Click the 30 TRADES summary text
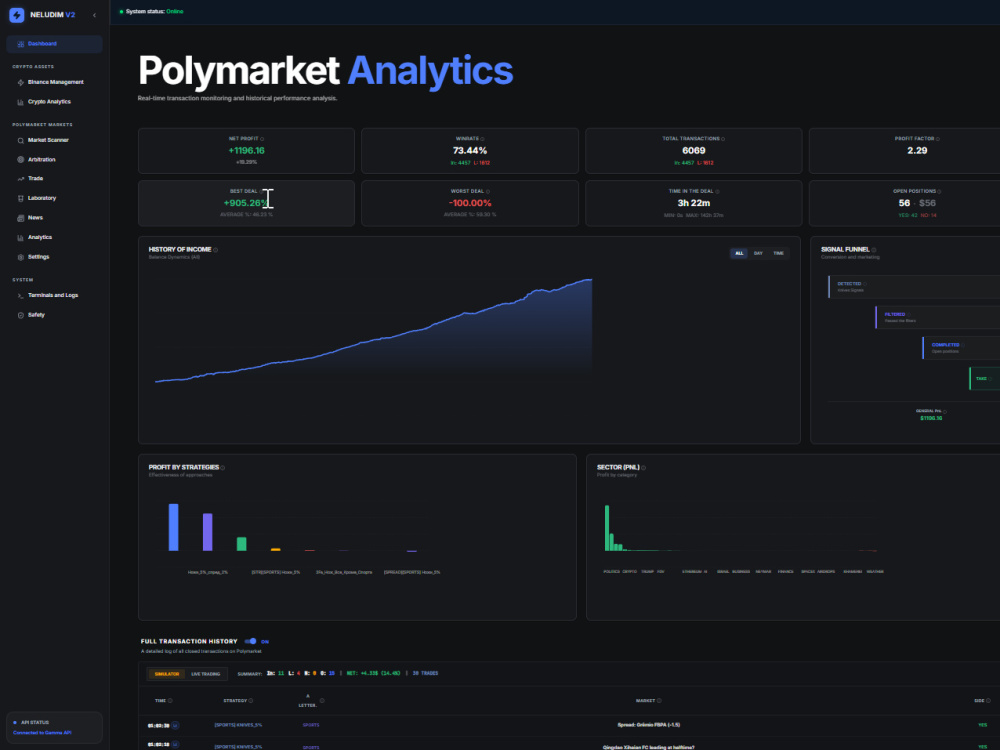 [x=425, y=673]
